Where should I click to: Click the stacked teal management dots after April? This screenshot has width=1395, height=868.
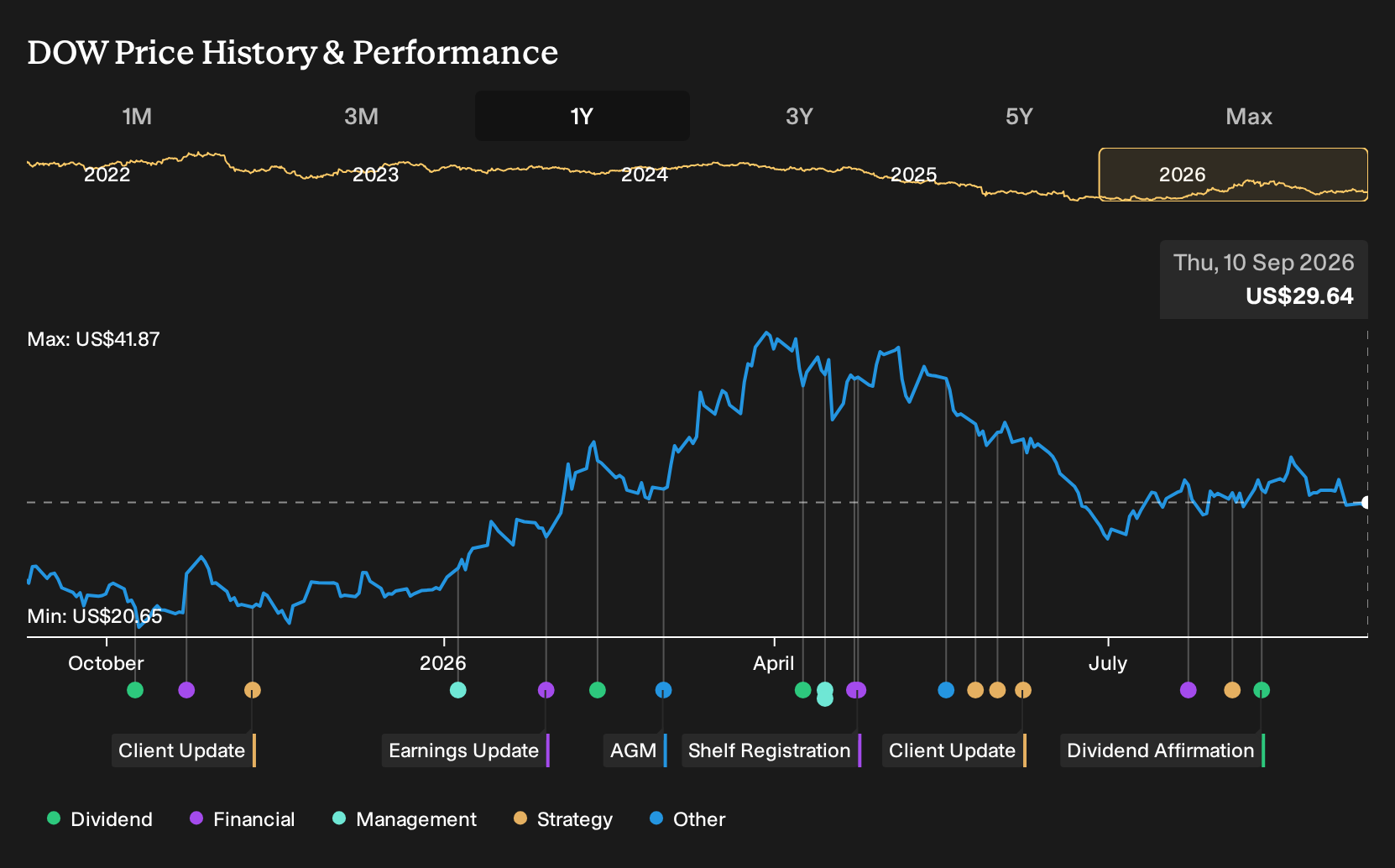coord(825,694)
